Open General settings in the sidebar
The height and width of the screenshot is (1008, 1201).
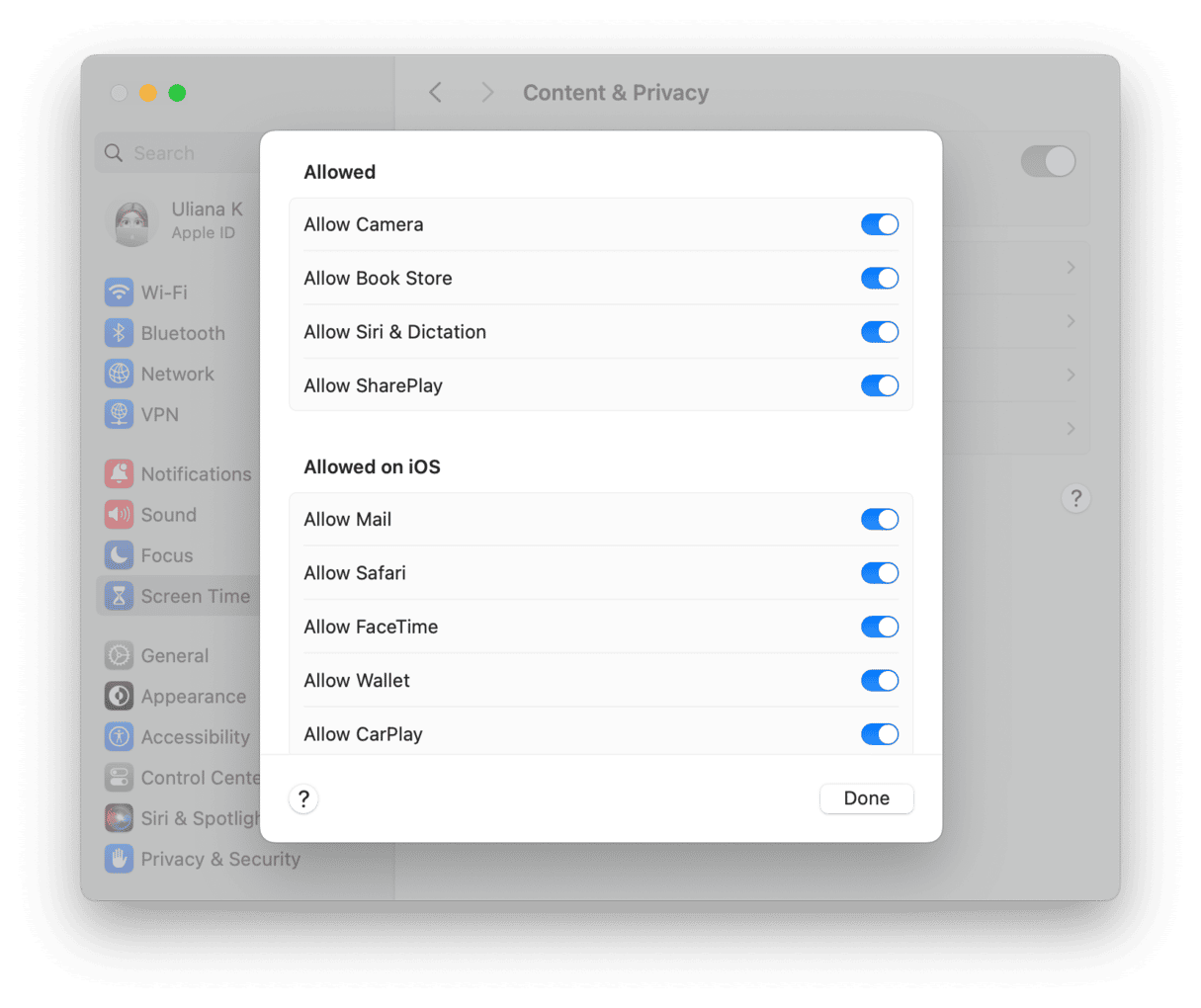coord(174,655)
